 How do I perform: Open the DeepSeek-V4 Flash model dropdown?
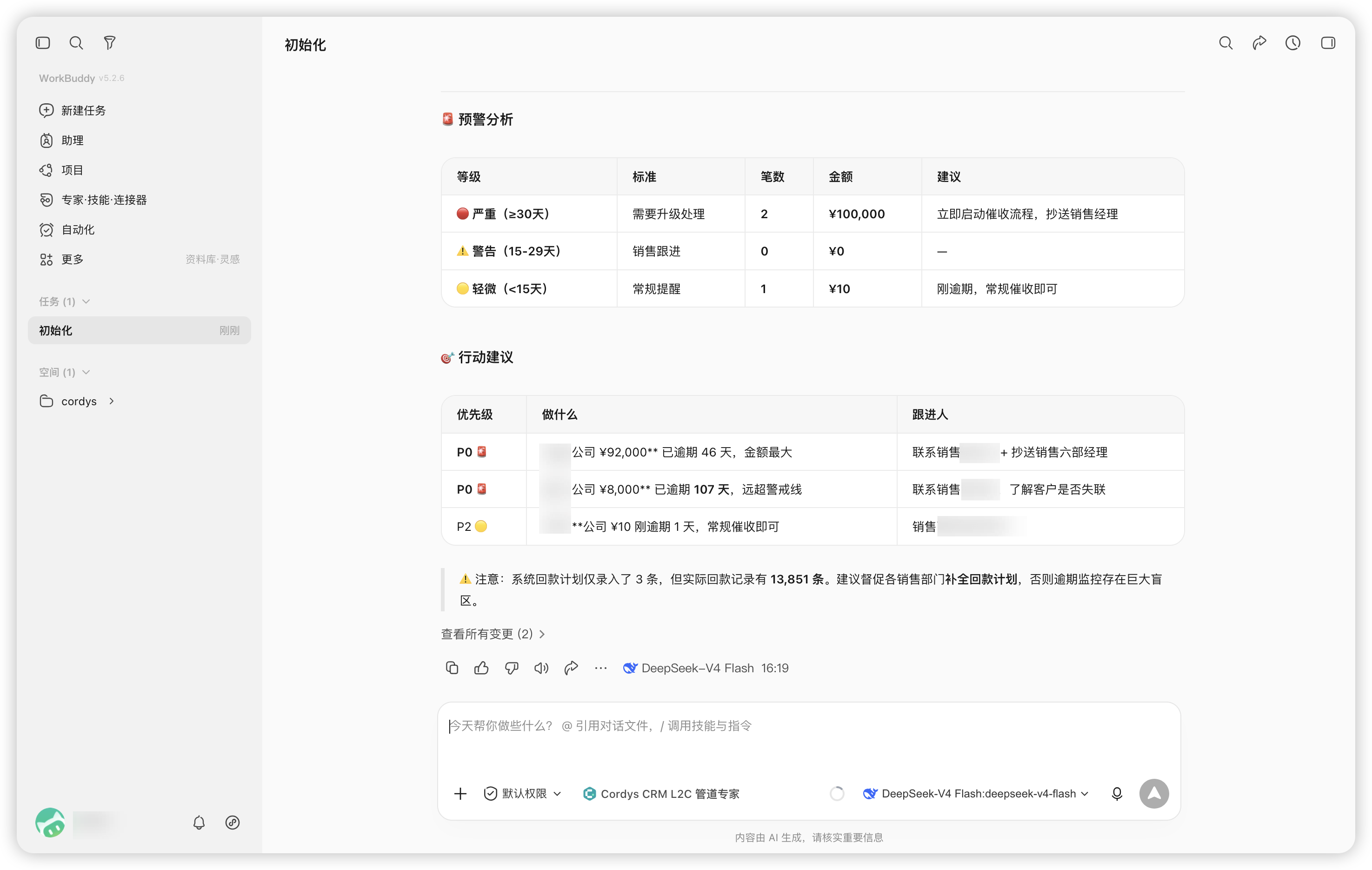[x=975, y=793]
